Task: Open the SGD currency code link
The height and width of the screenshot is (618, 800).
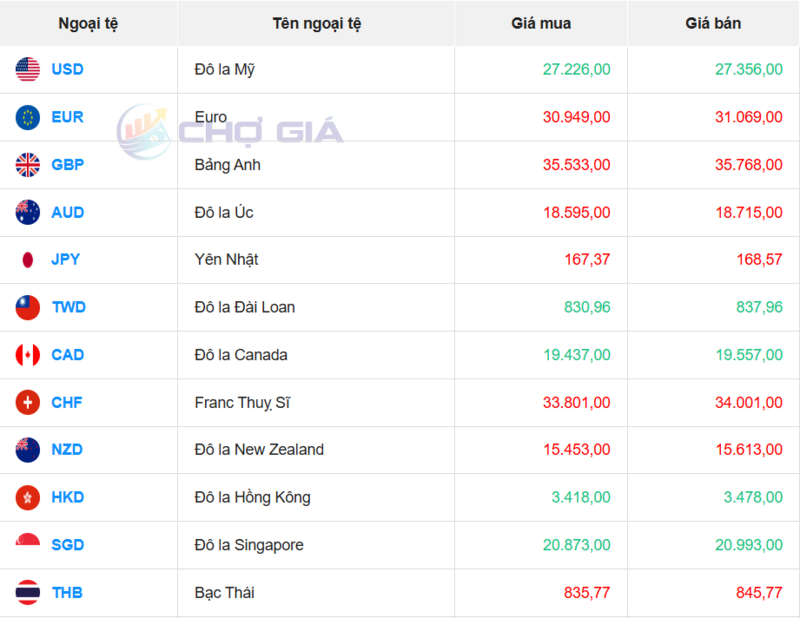Action: (x=67, y=545)
